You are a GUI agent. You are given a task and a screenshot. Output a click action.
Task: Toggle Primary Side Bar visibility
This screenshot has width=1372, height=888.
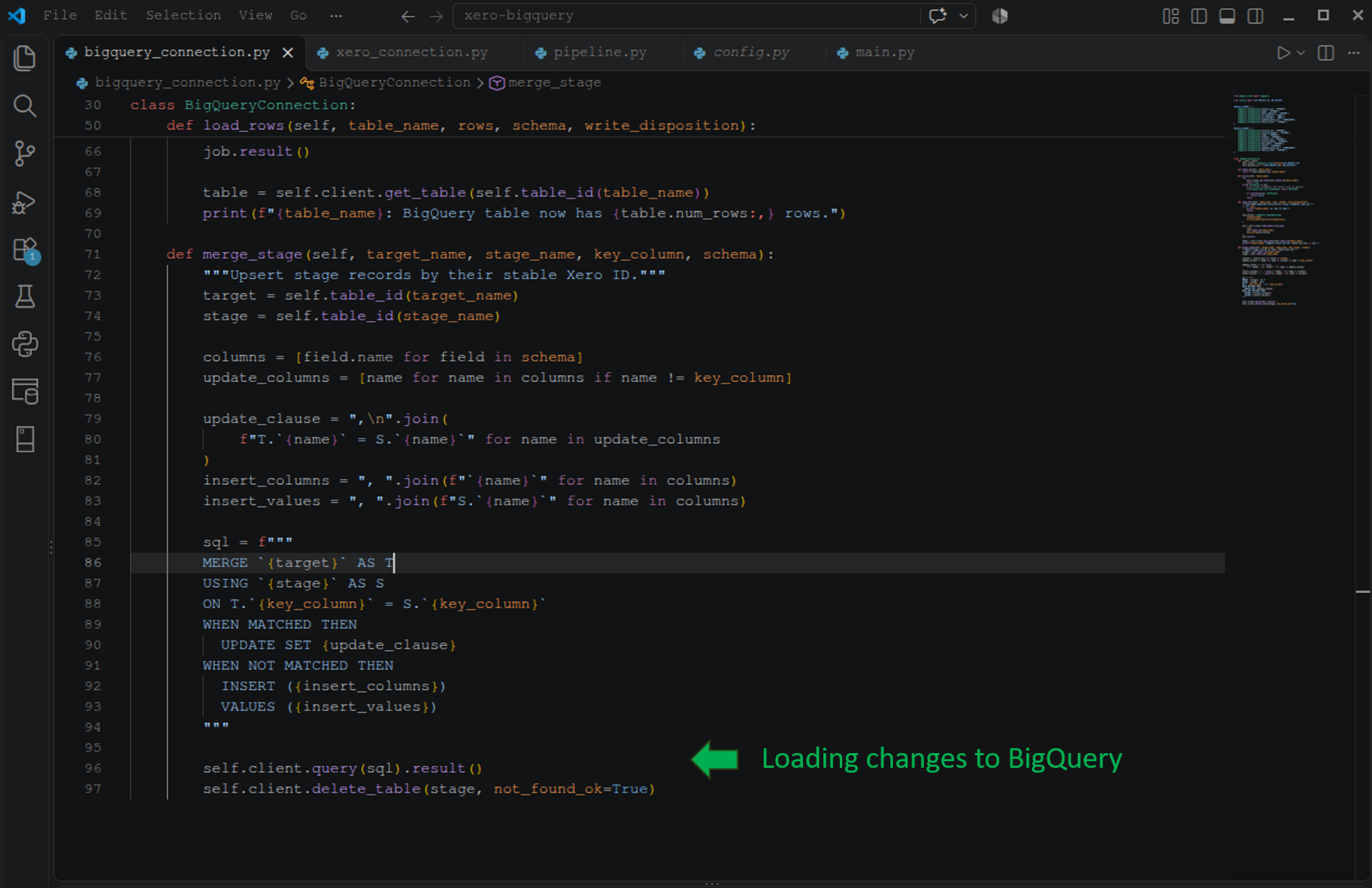click(x=1199, y=16)
